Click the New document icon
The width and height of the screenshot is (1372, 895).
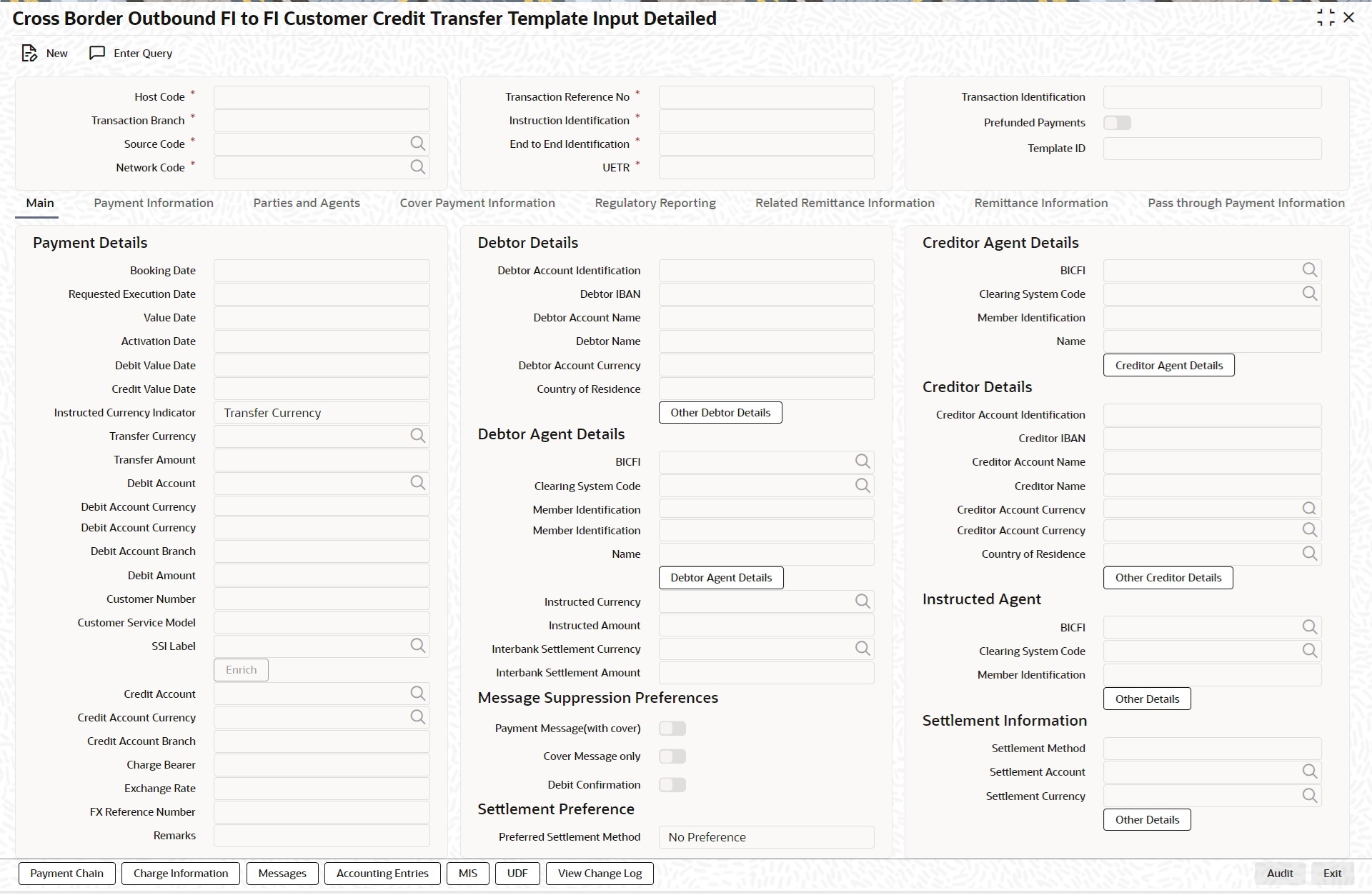[29, 54]
